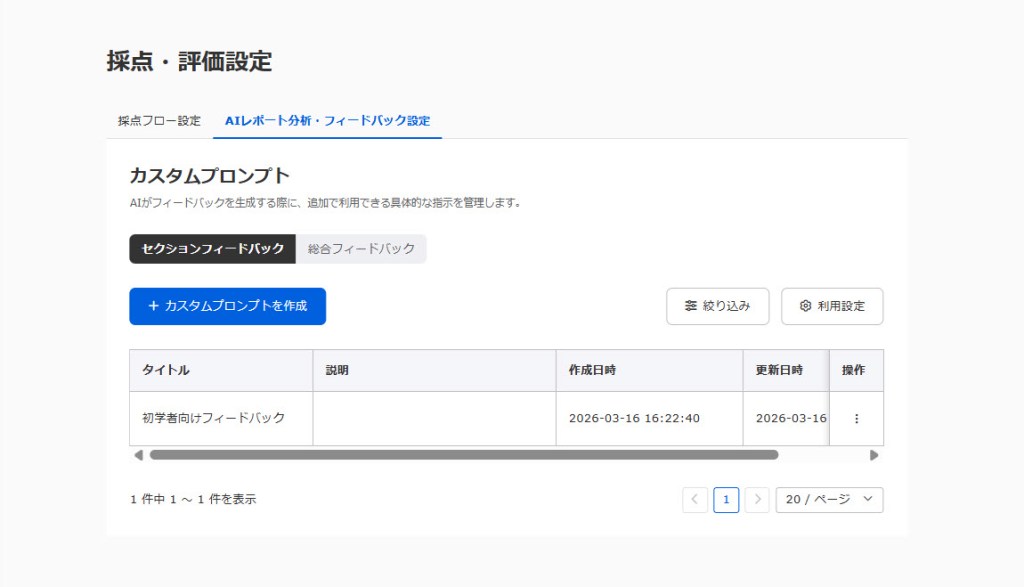Click the 更新日時 column header
The height and width of the screenshot is (587, 1024).
click(x=779, y=370)
